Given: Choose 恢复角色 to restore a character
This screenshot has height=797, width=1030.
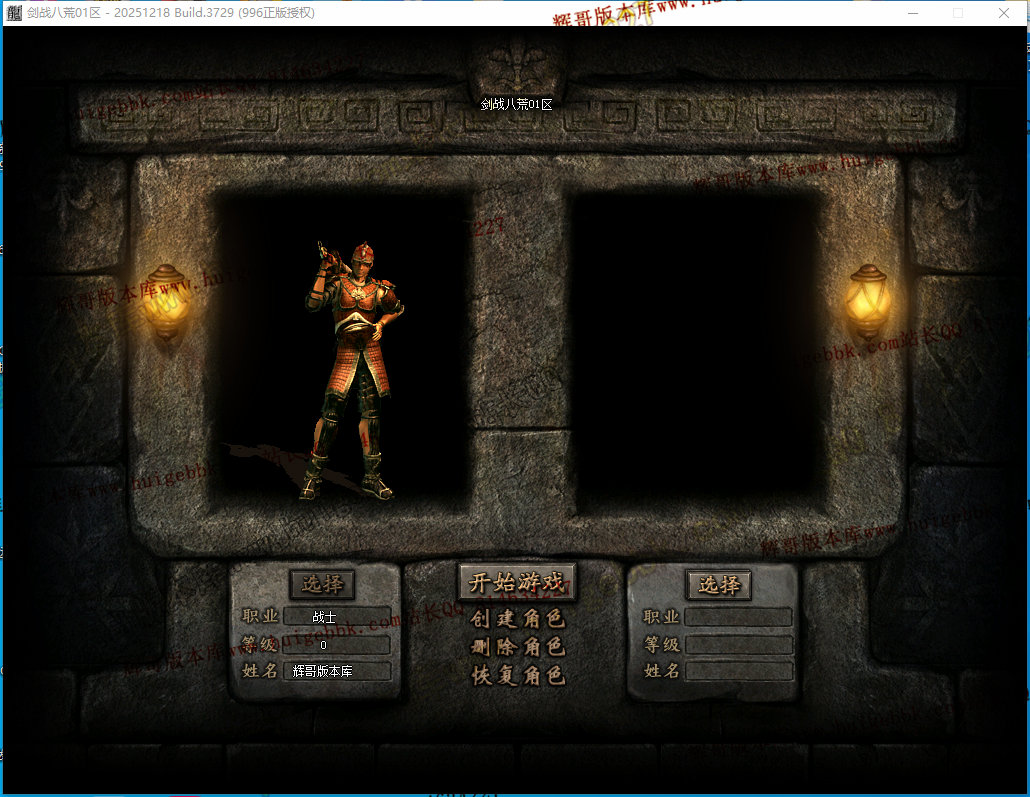Looking at the screenshot, I should [517, 675].
